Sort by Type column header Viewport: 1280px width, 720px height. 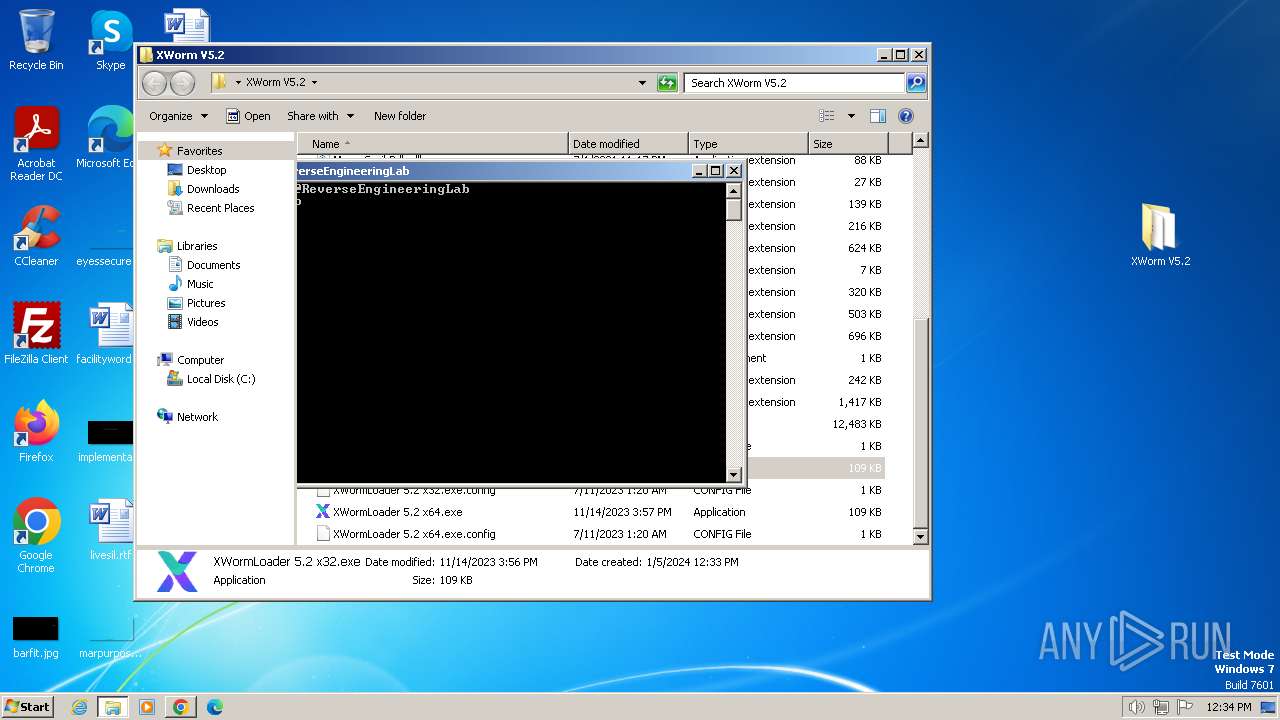point(748,144)
